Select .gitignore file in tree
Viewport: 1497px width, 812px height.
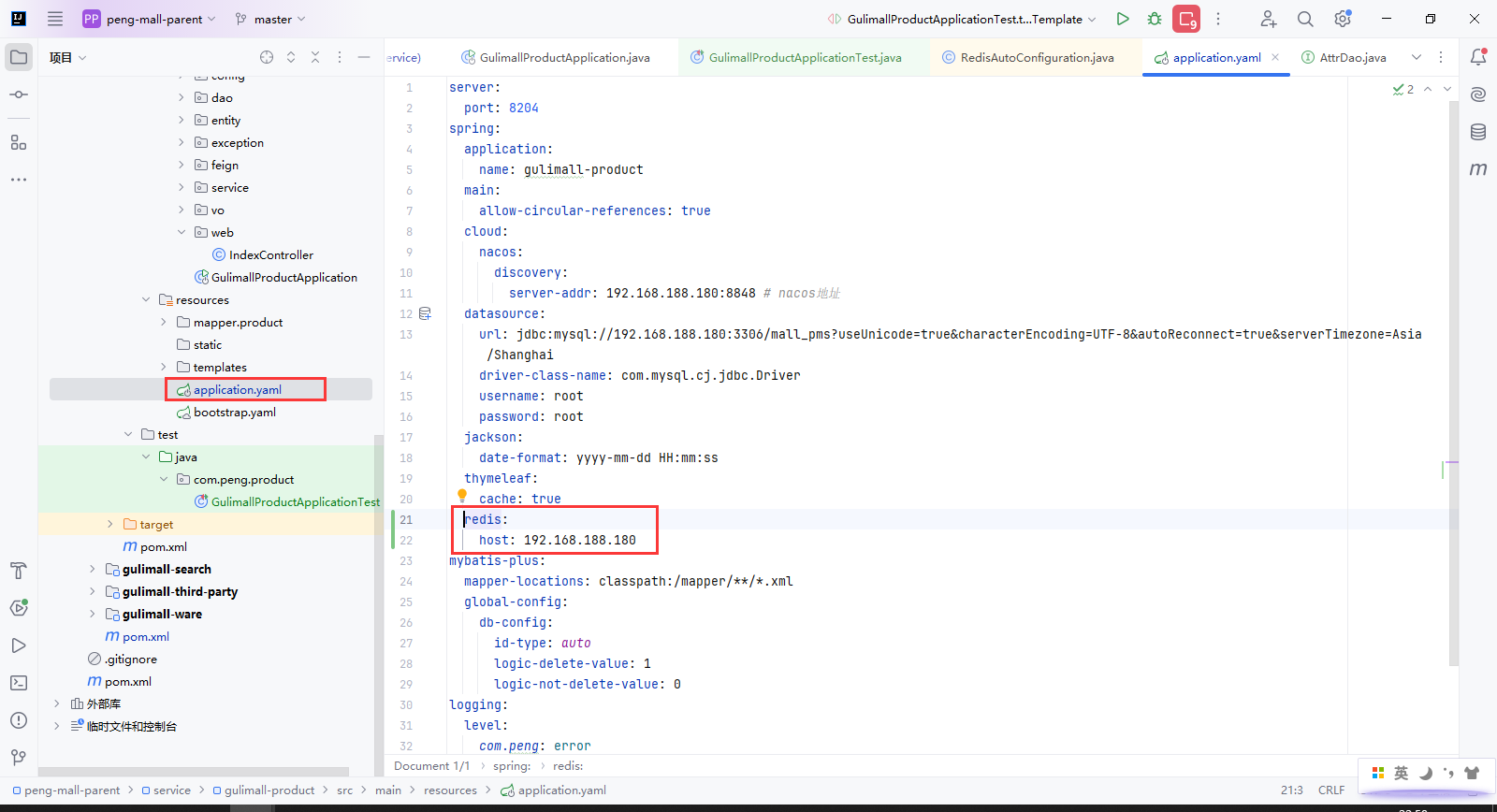click(x=130, y=659)
